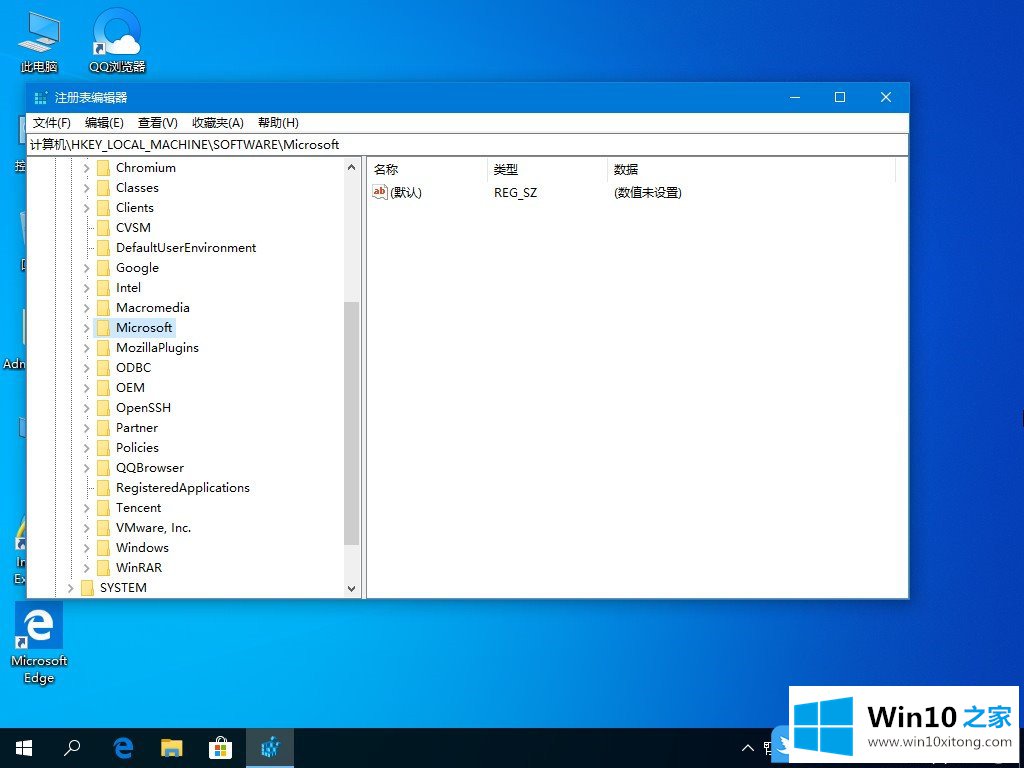Click the (默认) string value icon

pos(379,192)
